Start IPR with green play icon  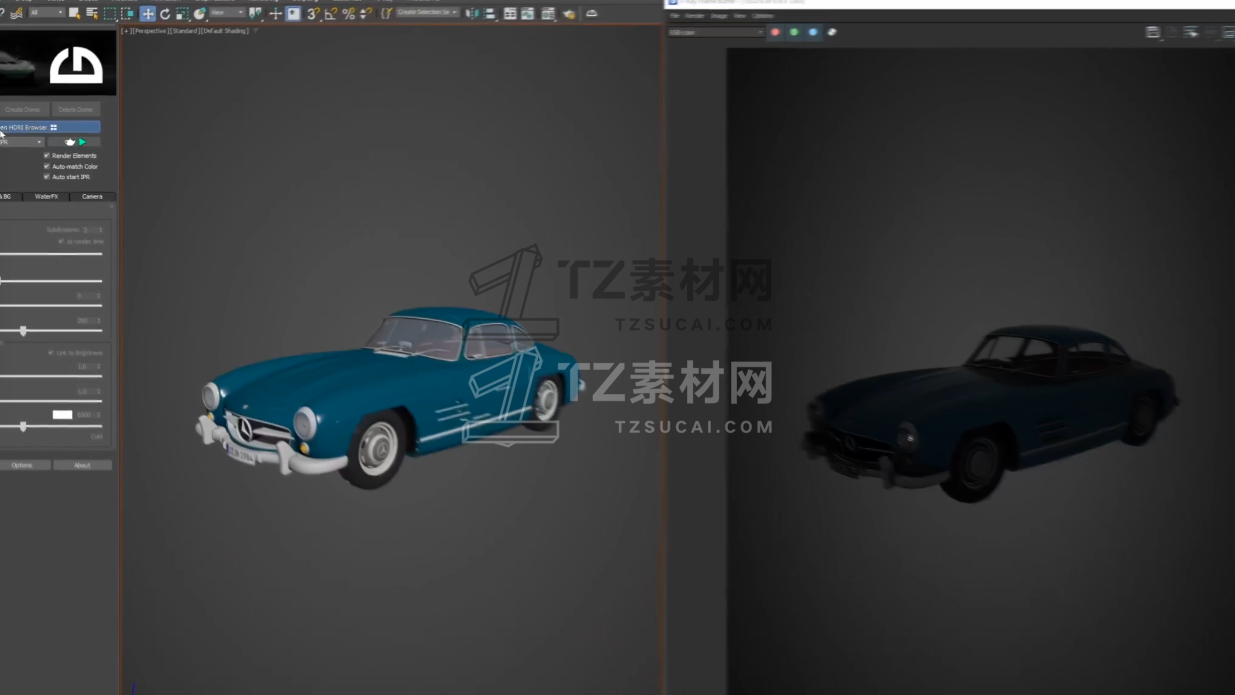pyautogui.click(x=83, y=142)
